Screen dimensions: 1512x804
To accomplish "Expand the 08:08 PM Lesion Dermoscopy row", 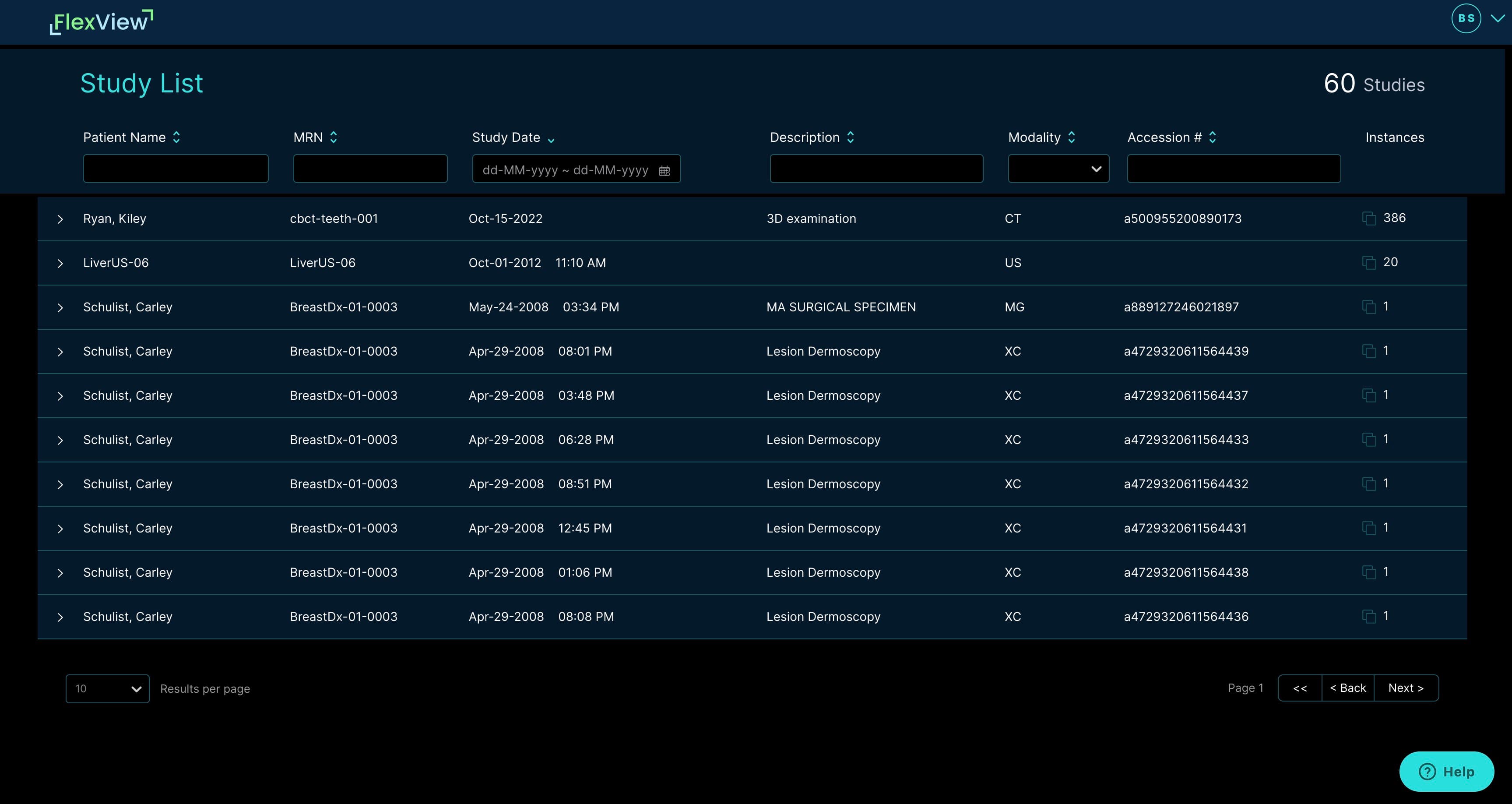I will [60, 617].
